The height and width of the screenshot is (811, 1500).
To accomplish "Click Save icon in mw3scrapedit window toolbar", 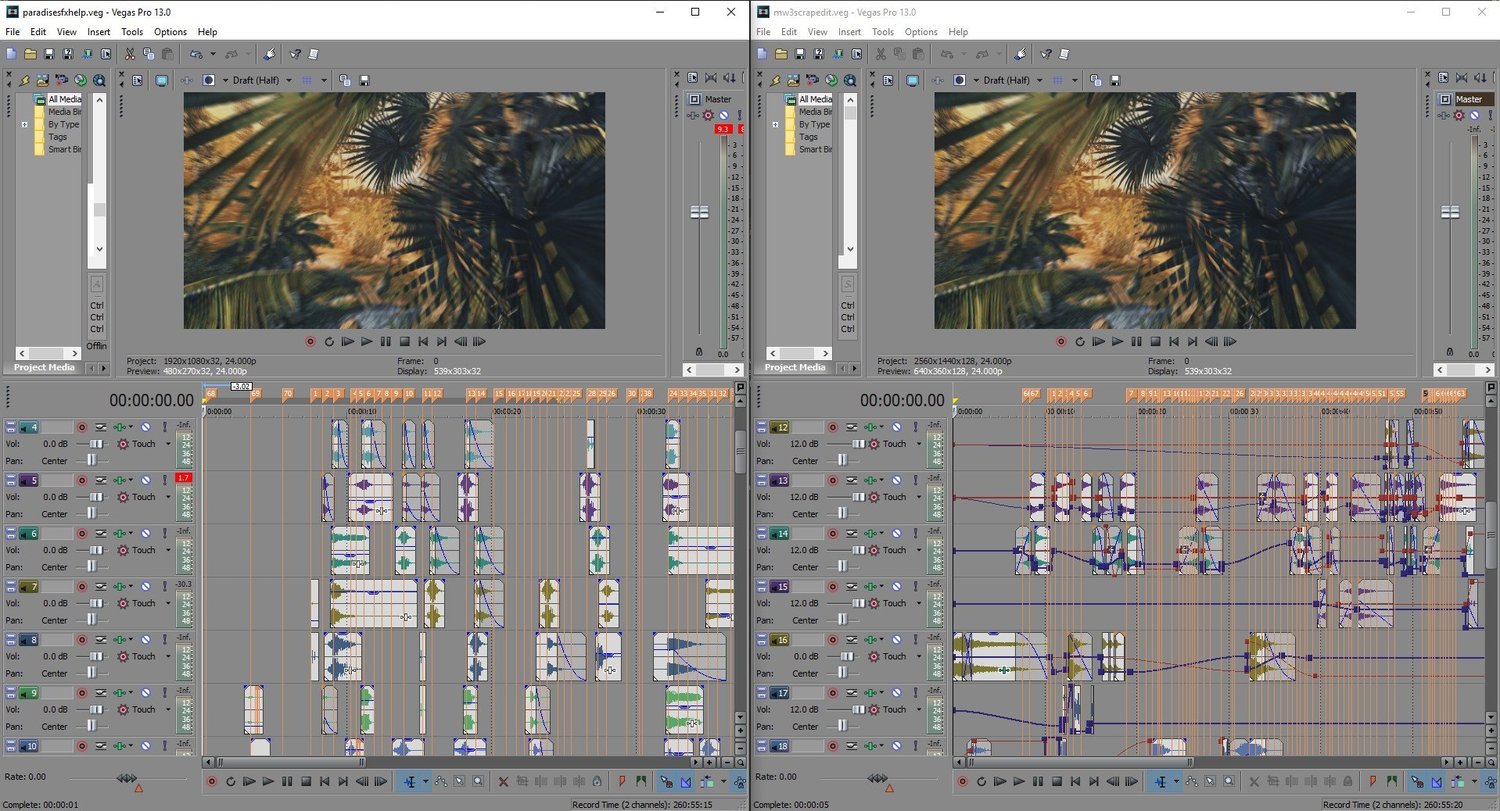I will (800, 53).
